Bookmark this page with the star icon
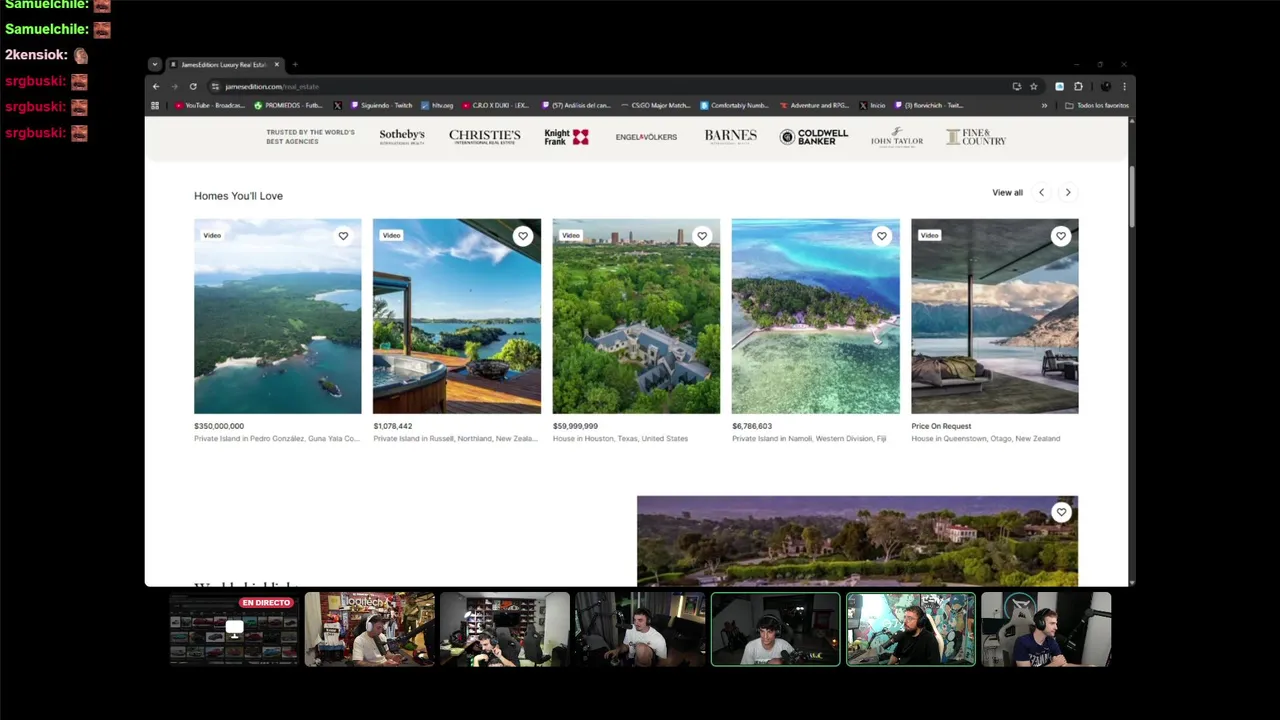Image resolution: width=1280 pixels, height=720 pixels. click(1034, 86)
